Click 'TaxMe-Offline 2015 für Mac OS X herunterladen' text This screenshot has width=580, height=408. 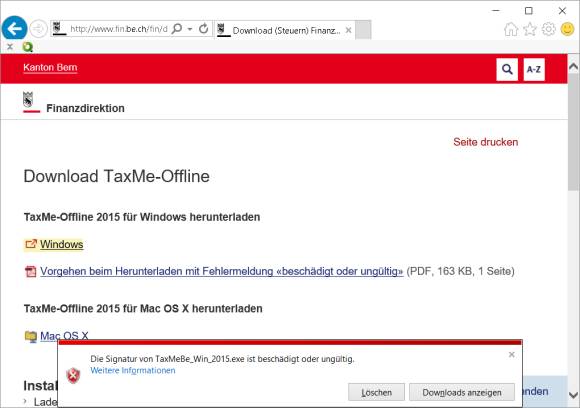143,308
